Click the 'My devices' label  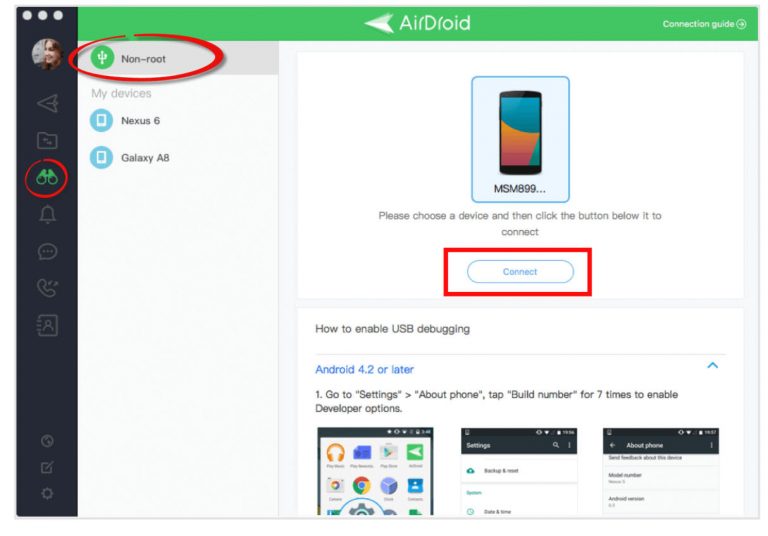coord(121,93)
